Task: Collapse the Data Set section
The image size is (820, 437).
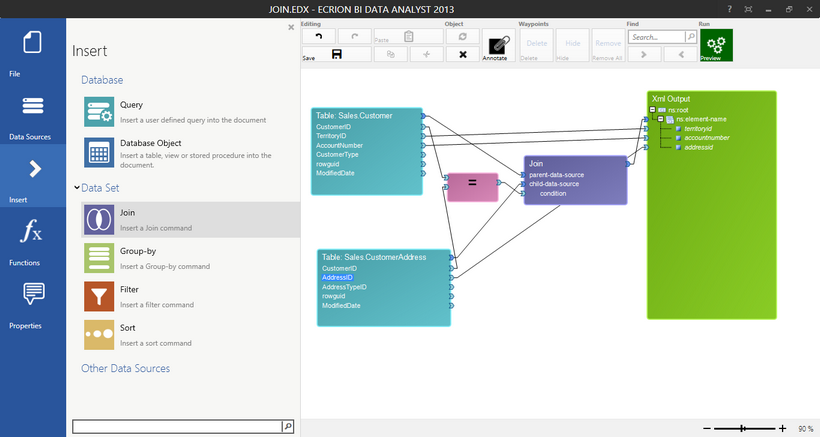Action: tap(77, 187)
